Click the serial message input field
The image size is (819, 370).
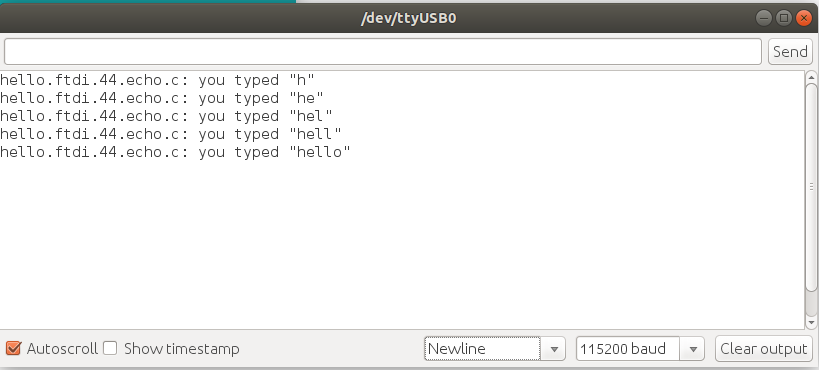click(x=383, y=51)
